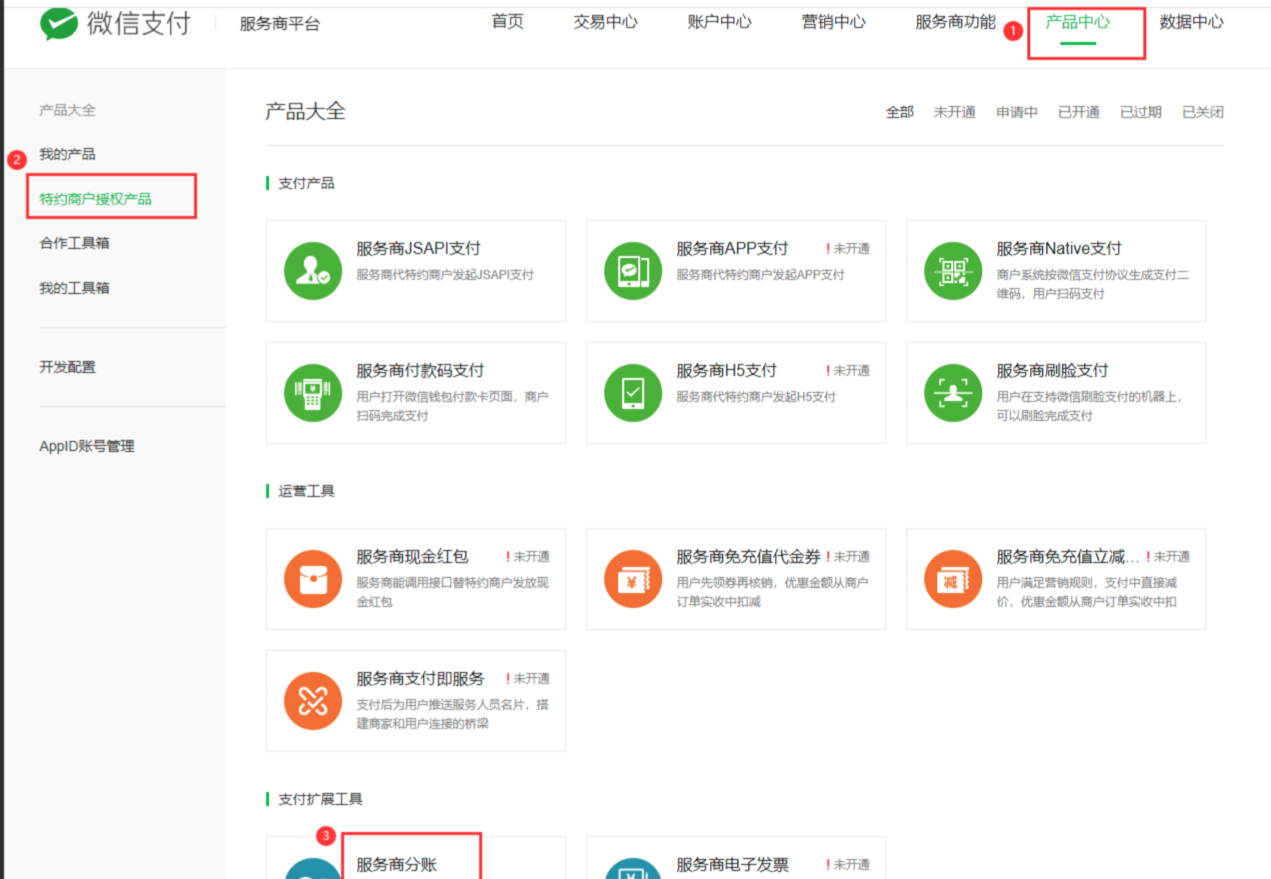Open the 服务商Native支付 product title
This screenshot has height=879, width=1271.
(1058, 249)
